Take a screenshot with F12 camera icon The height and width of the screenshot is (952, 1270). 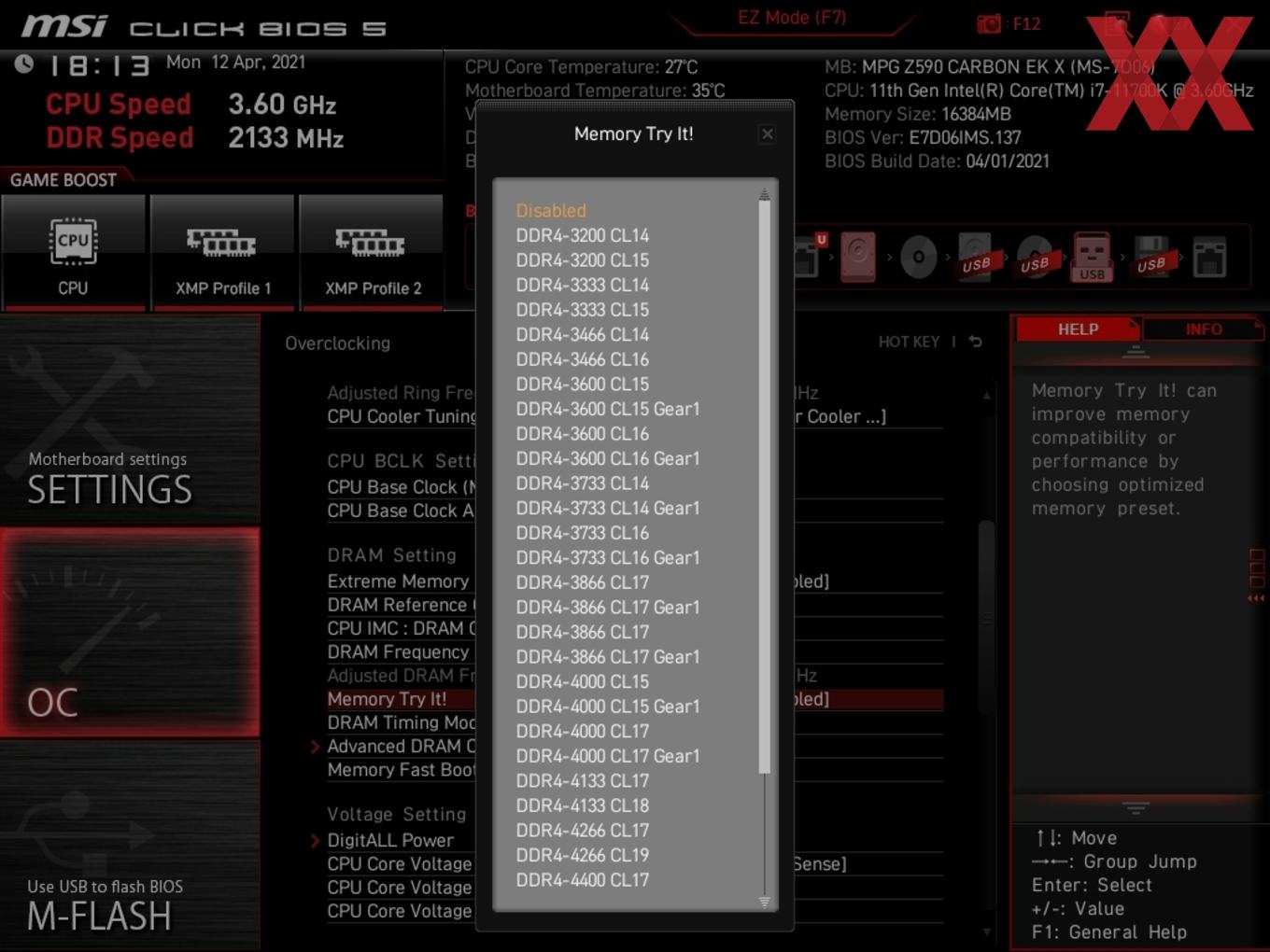pos(989,23)
